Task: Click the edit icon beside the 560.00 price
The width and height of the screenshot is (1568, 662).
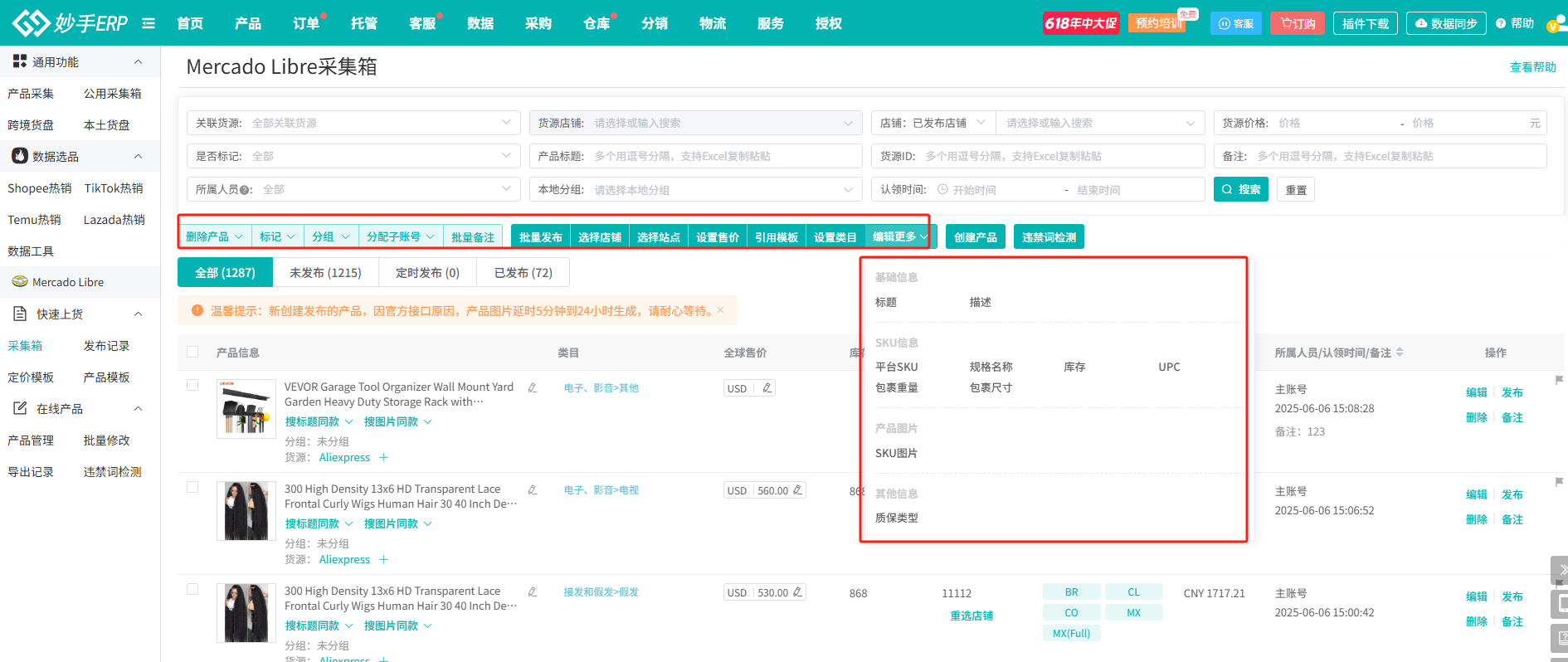Action: 797,490
